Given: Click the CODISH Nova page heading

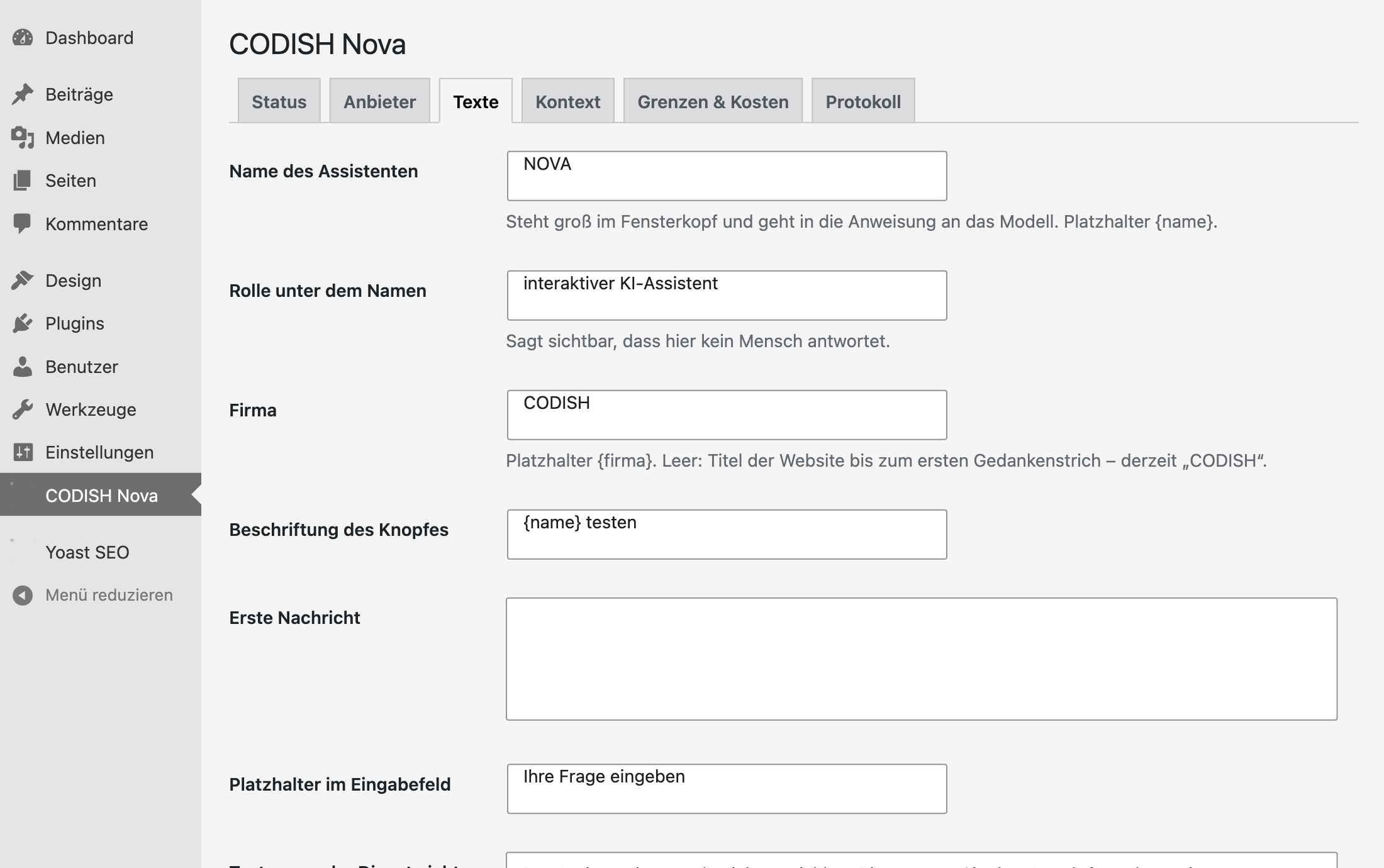Looking at the screenshot, I should (x=317, y=44).
